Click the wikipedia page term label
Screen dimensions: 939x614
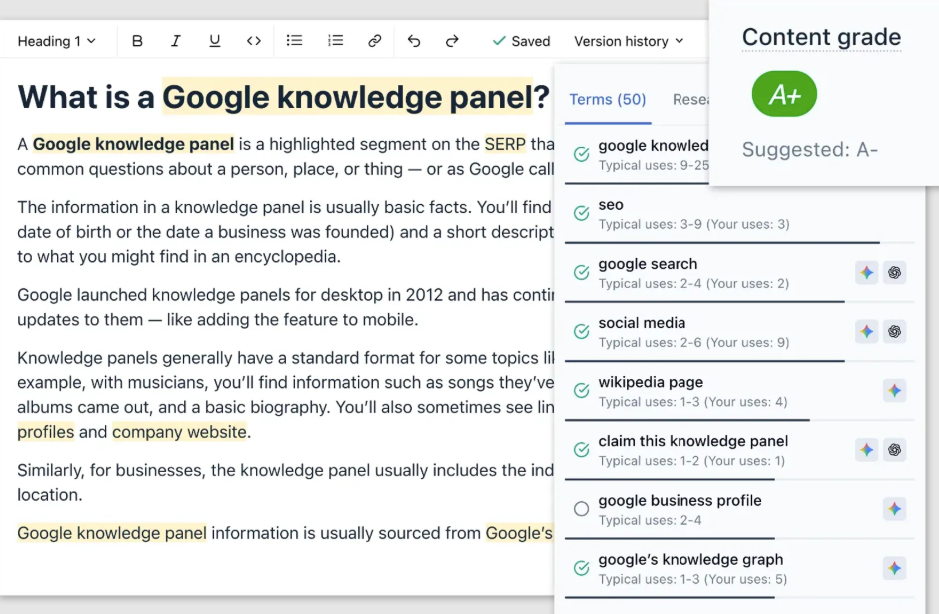pyautogui.click(x=650, y=382)
